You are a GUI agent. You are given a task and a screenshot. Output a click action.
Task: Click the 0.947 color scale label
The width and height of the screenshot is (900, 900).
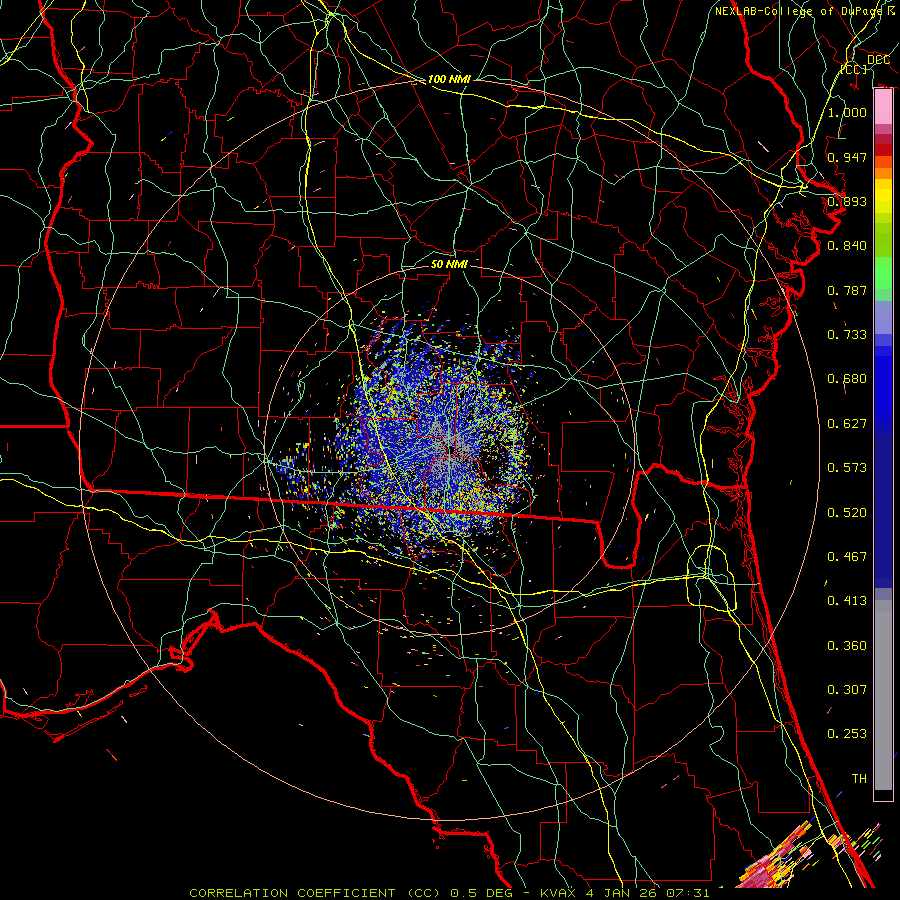[847, 157]
